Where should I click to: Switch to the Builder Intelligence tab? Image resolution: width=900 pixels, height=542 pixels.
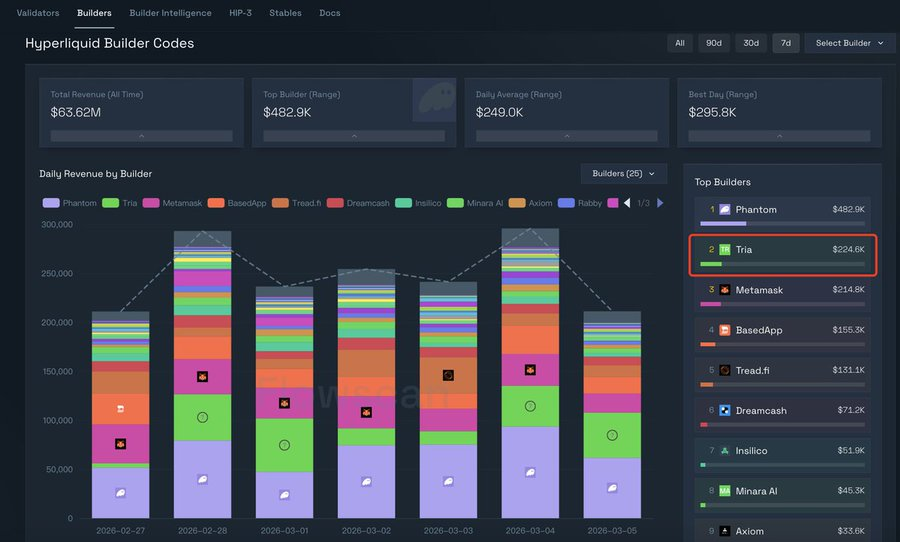click(171, 13)
